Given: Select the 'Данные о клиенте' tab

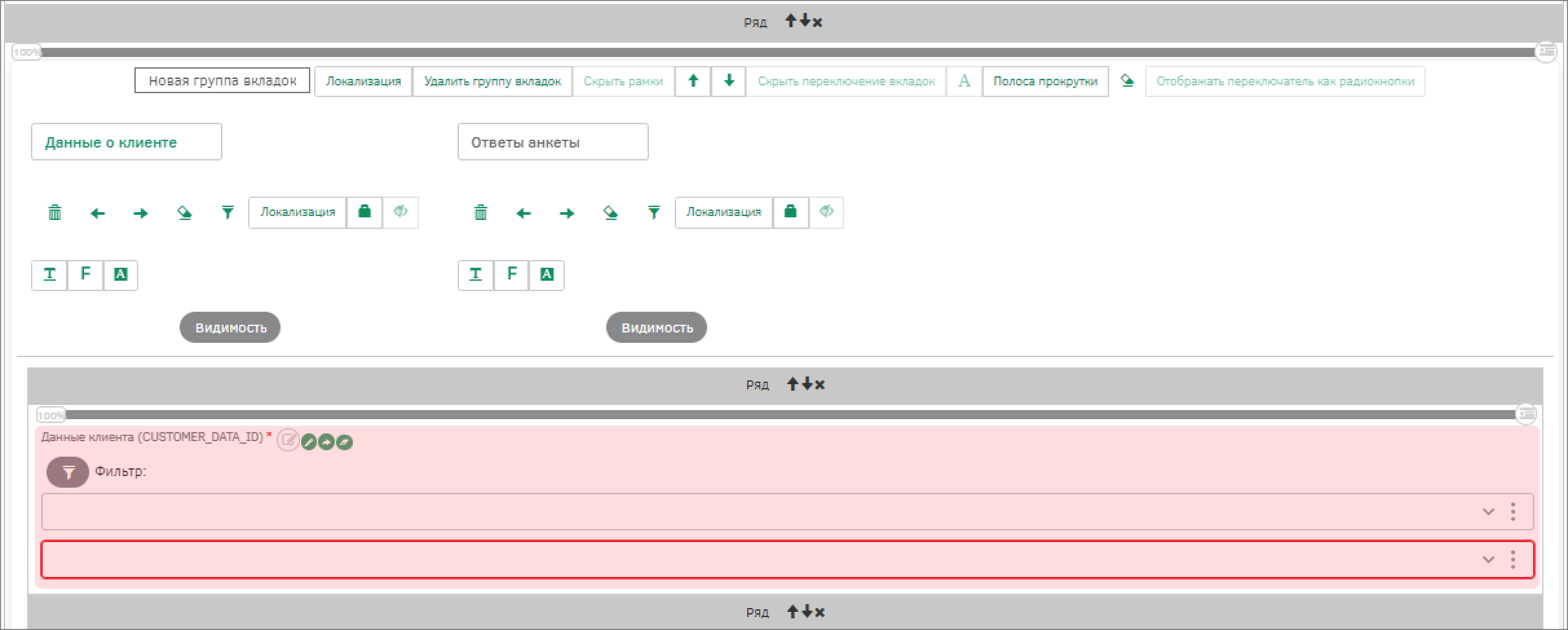Looking at the screenshot, I should [x=126, y=142].
